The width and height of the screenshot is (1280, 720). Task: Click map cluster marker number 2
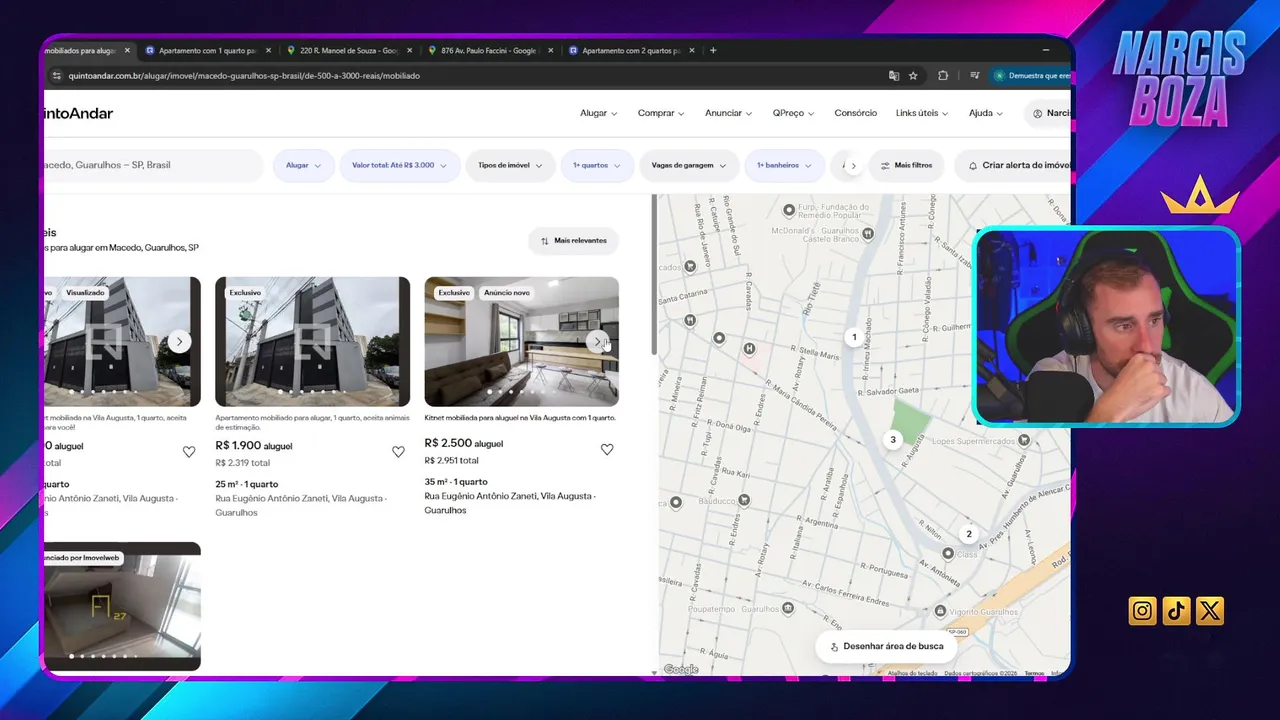pyautogui.click(x=968, y=534)
